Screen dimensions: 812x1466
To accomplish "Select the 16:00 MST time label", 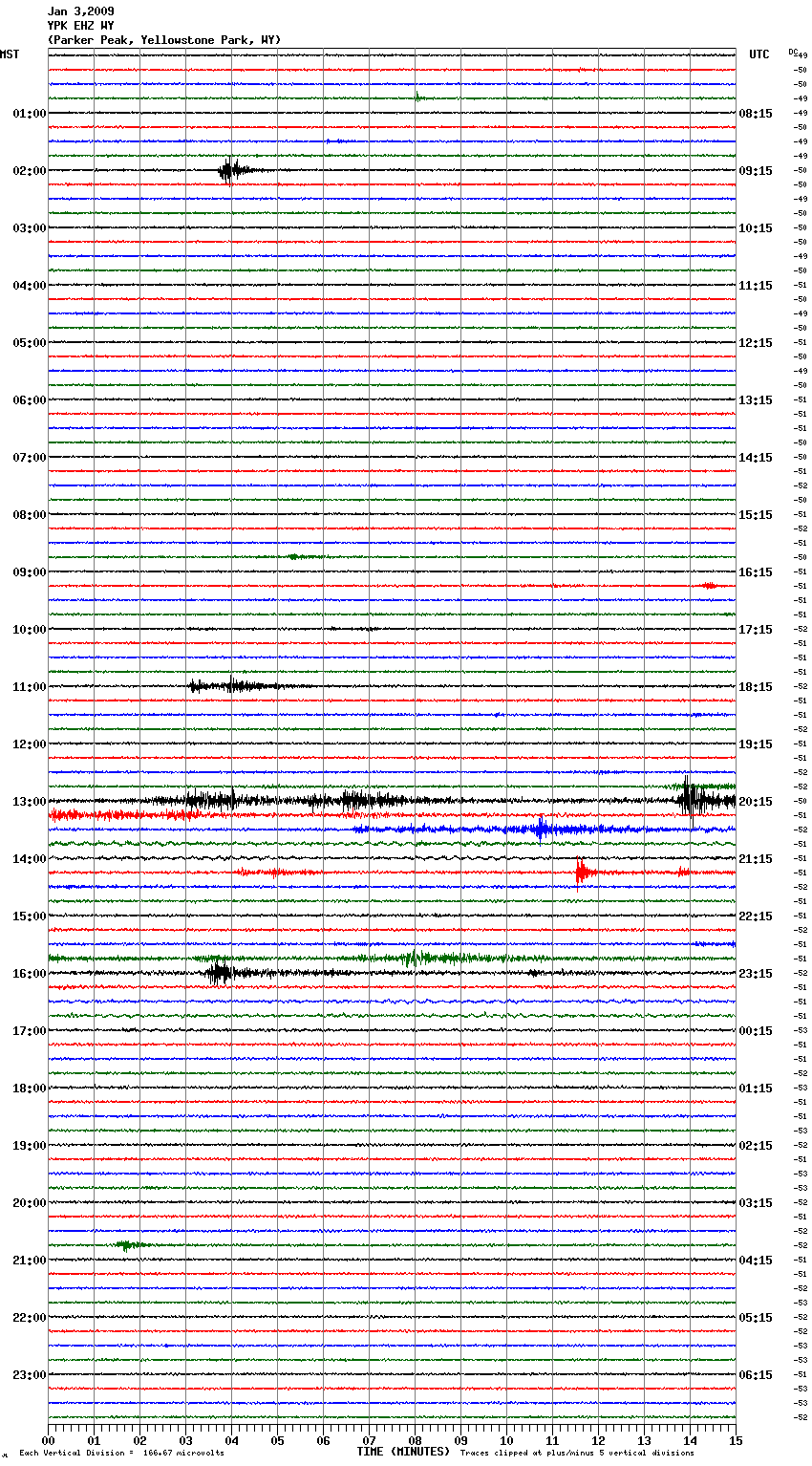I will (30, 974).
